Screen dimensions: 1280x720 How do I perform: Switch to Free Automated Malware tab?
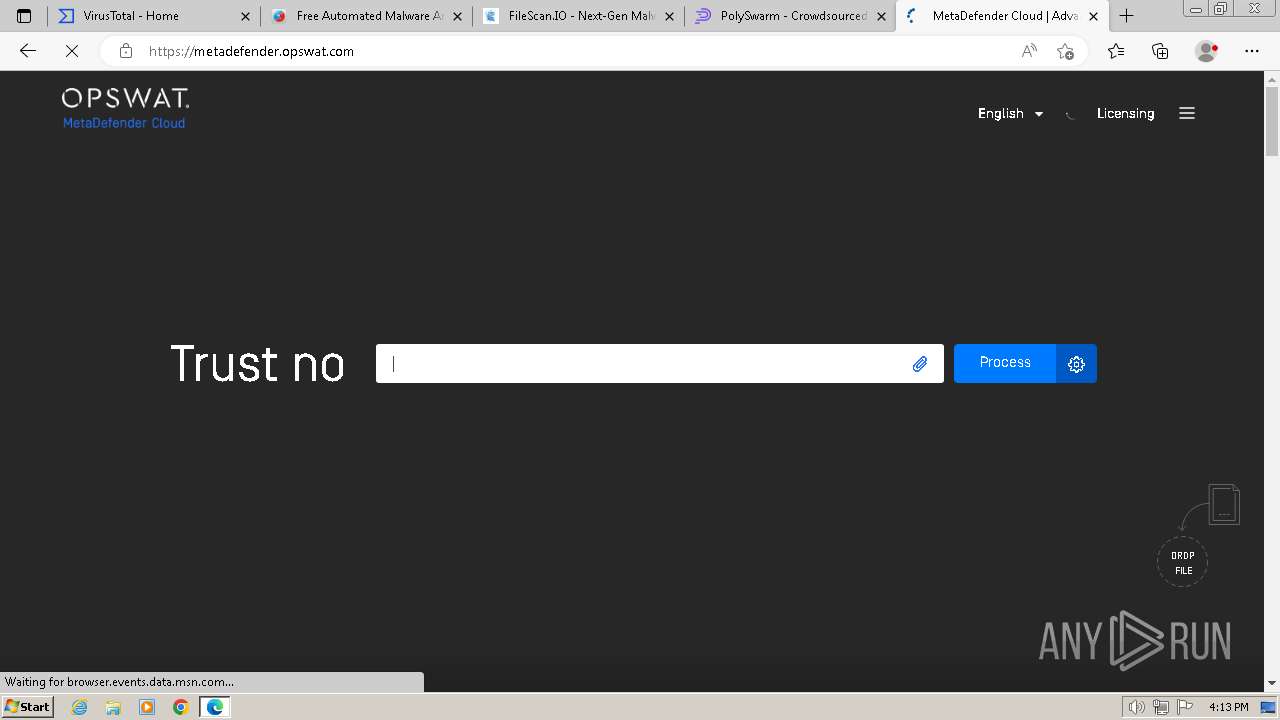pyautogui.click(x=366, y=16)
